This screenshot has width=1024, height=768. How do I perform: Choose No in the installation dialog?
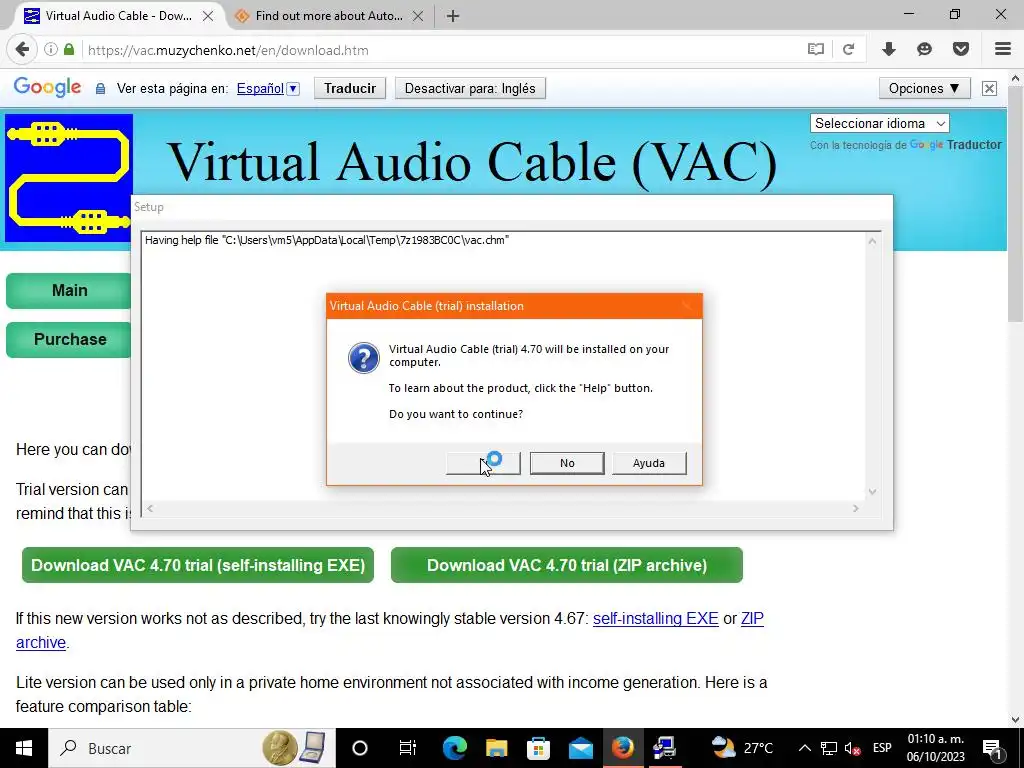pos(567,463)
